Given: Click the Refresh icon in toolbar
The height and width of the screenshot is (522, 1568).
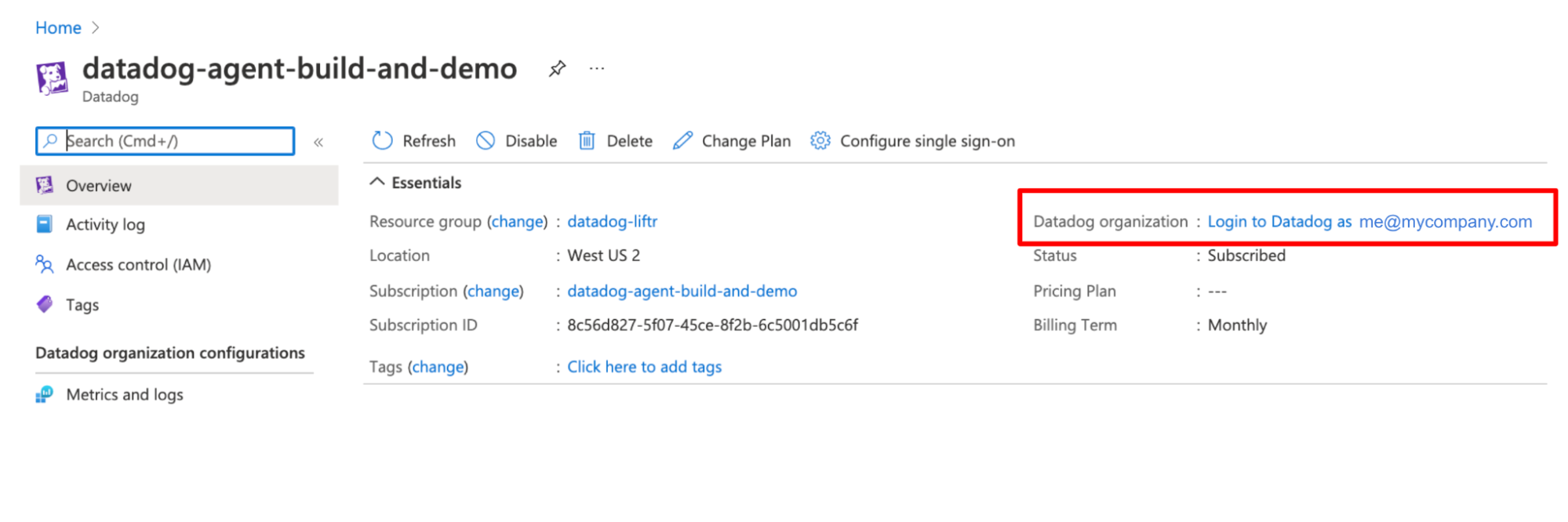Looking at the screenshot, I should pyautogui.click(x=382, y=141).
